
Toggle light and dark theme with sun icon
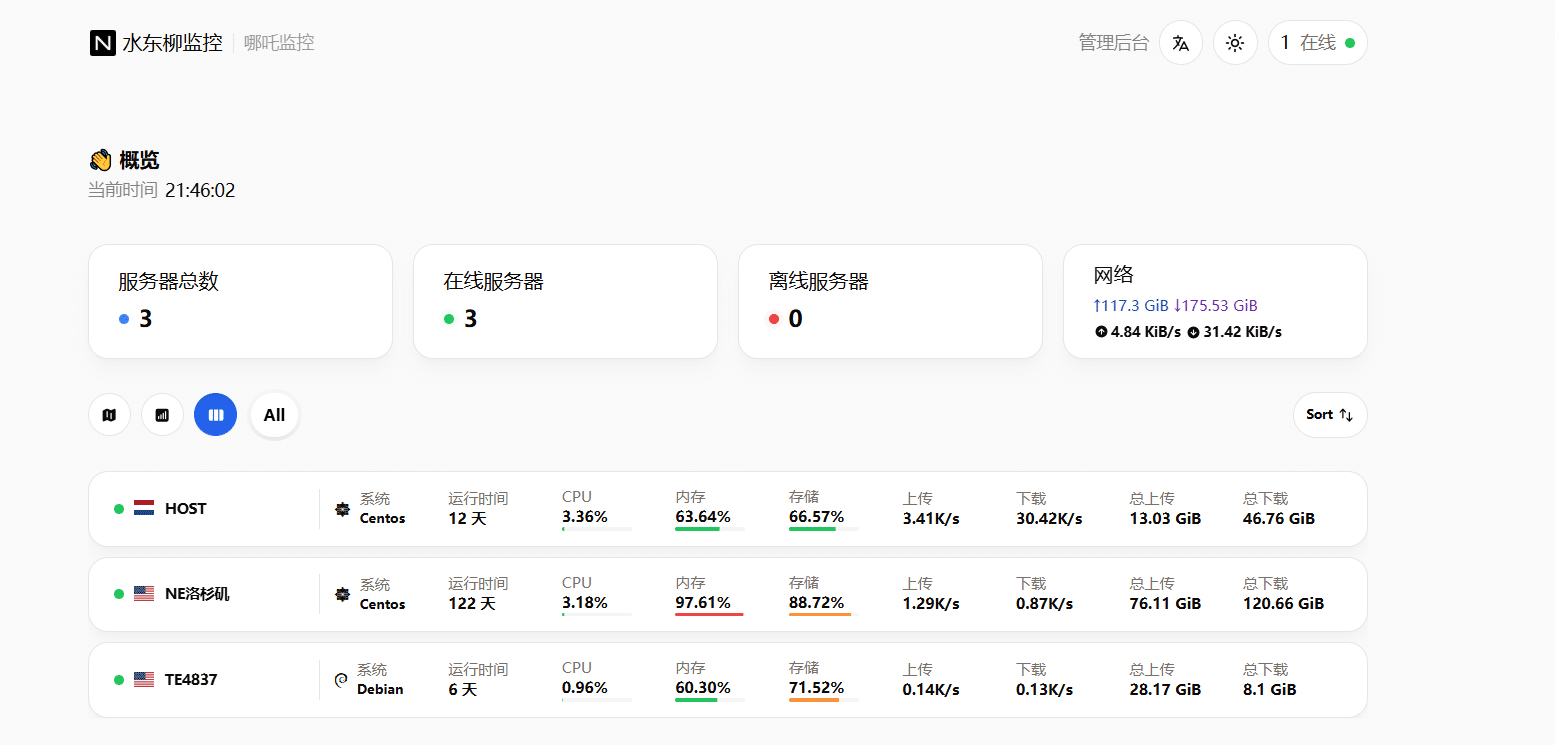[x=1235, y=42]
